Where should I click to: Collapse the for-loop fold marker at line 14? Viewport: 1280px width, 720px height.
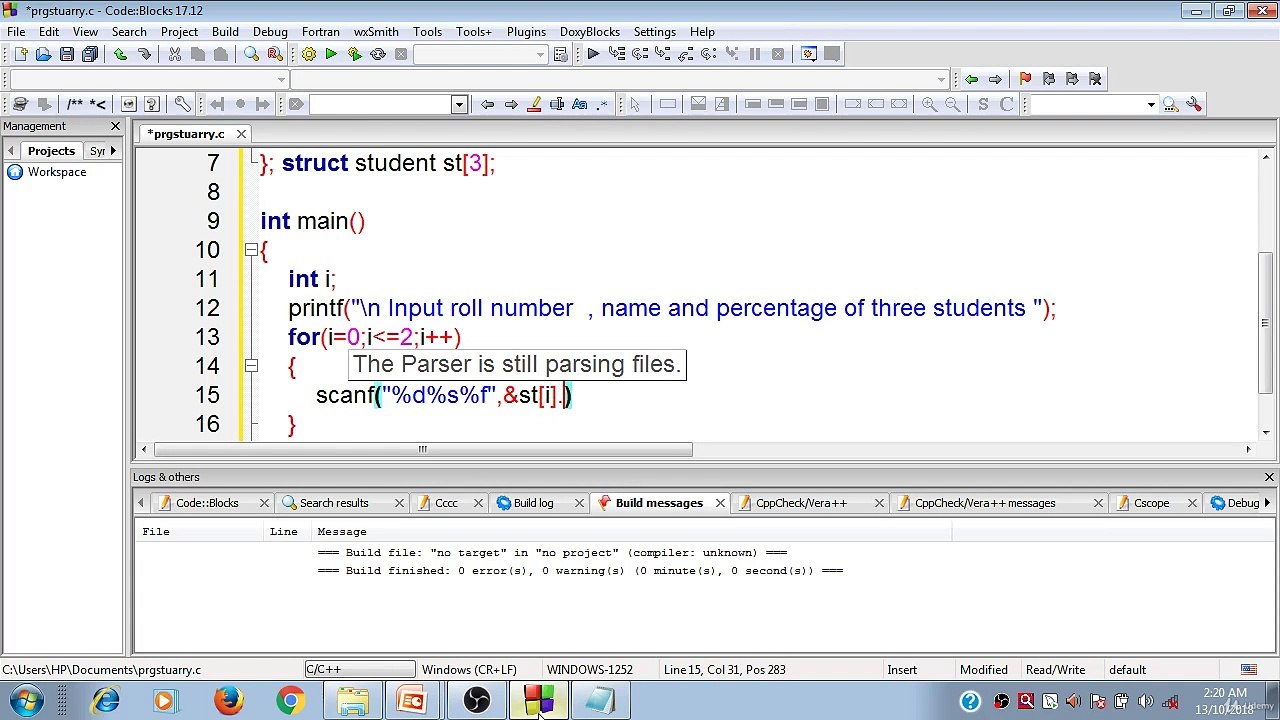click(x=251, y=366)
